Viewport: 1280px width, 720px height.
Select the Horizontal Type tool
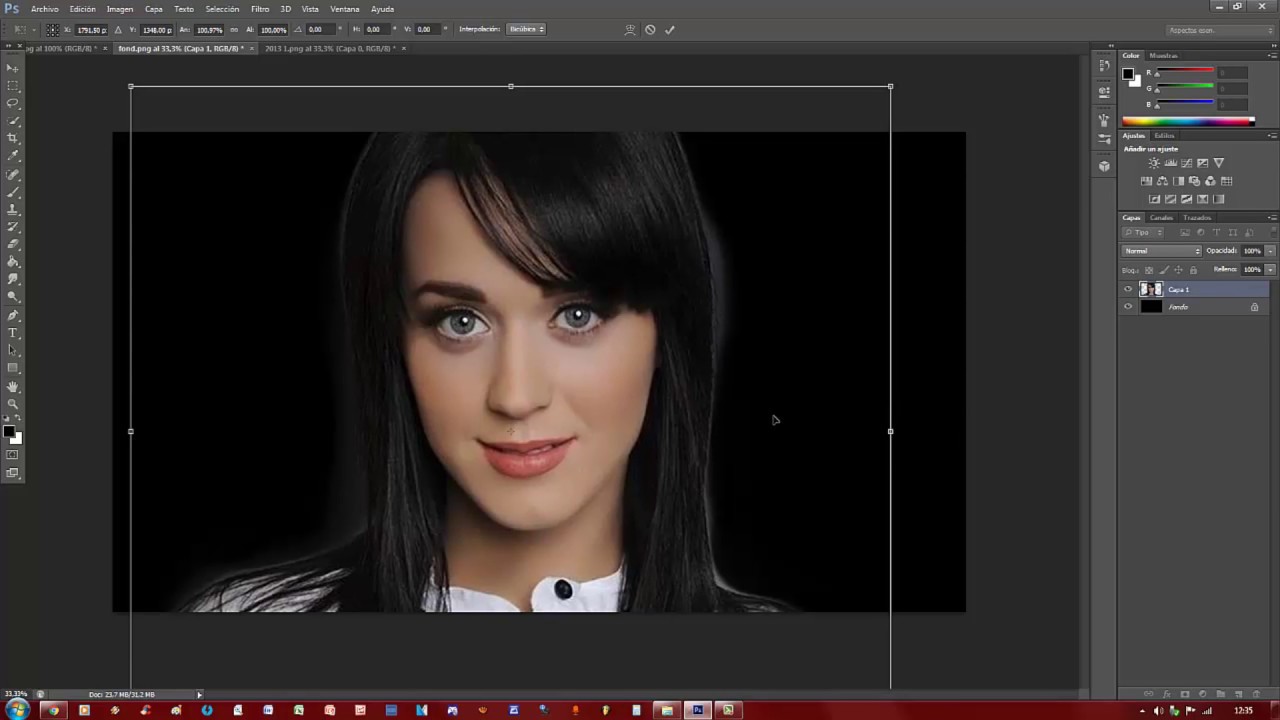13,333
